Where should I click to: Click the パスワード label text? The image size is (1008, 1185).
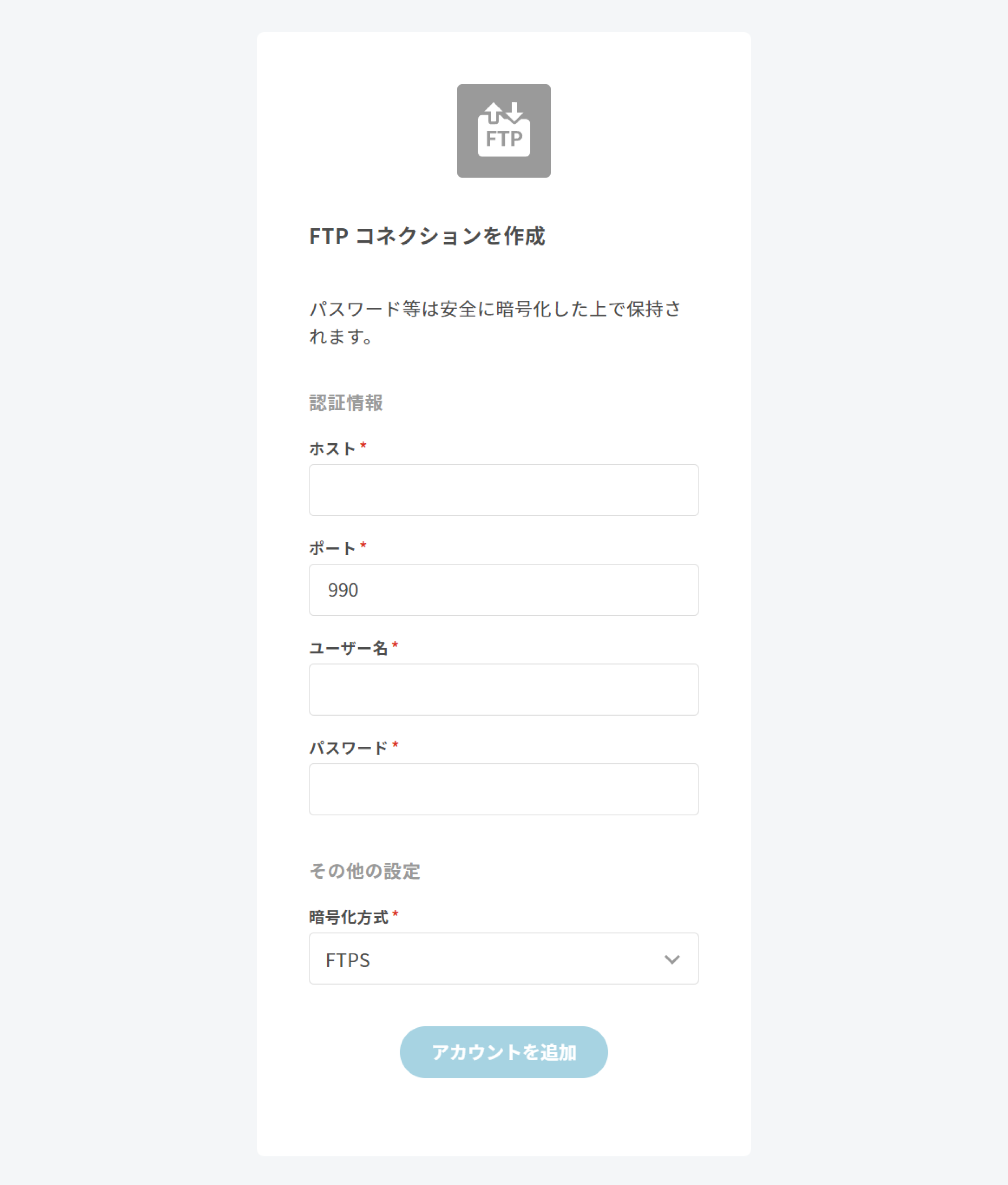click(348, 748)
